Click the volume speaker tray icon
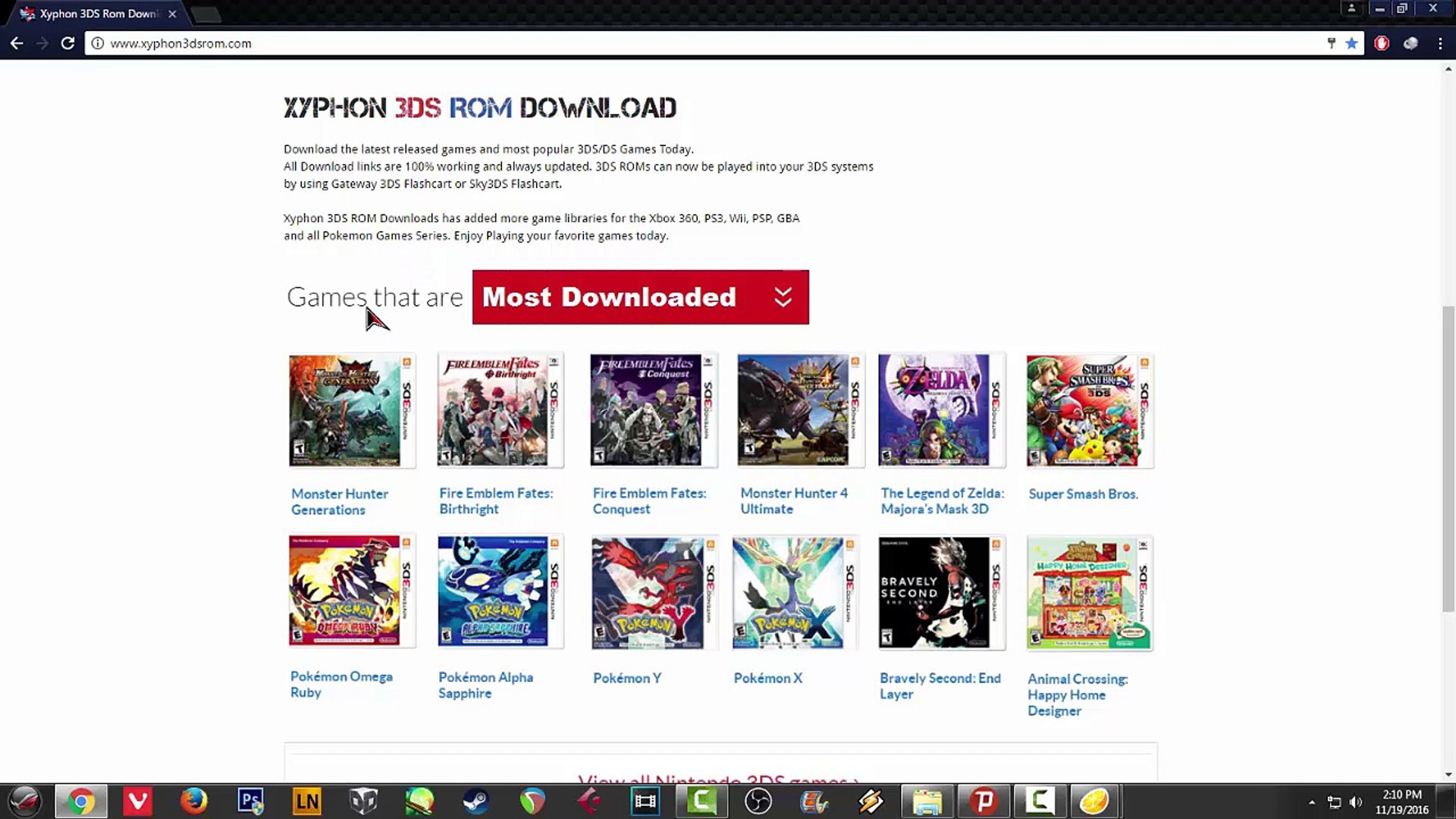 point(1356,802)
